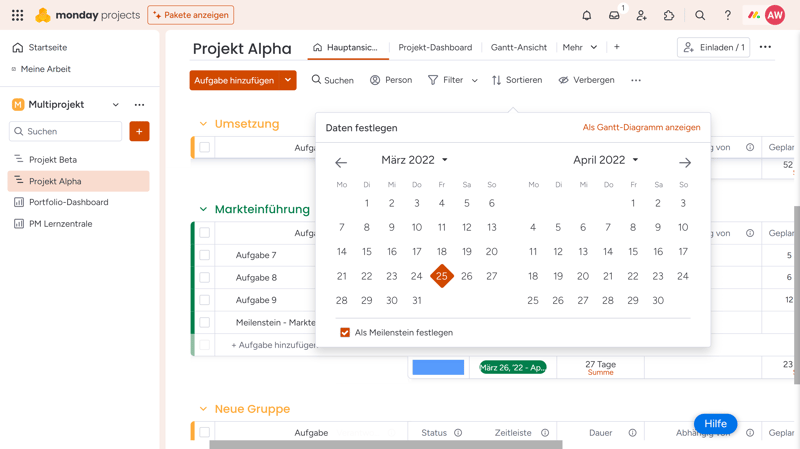Open the notifications bell
The image size is (800, 449).
(587, 16)
